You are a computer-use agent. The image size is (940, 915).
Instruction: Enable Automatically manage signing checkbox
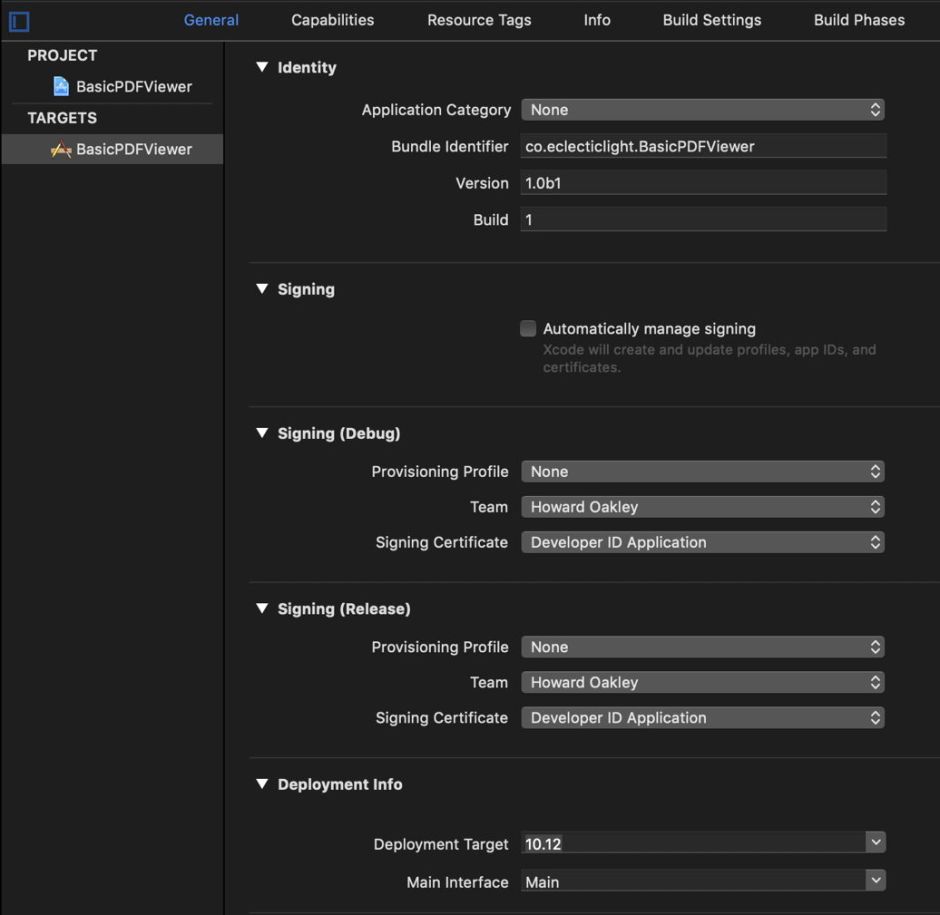tap(528, 329)
